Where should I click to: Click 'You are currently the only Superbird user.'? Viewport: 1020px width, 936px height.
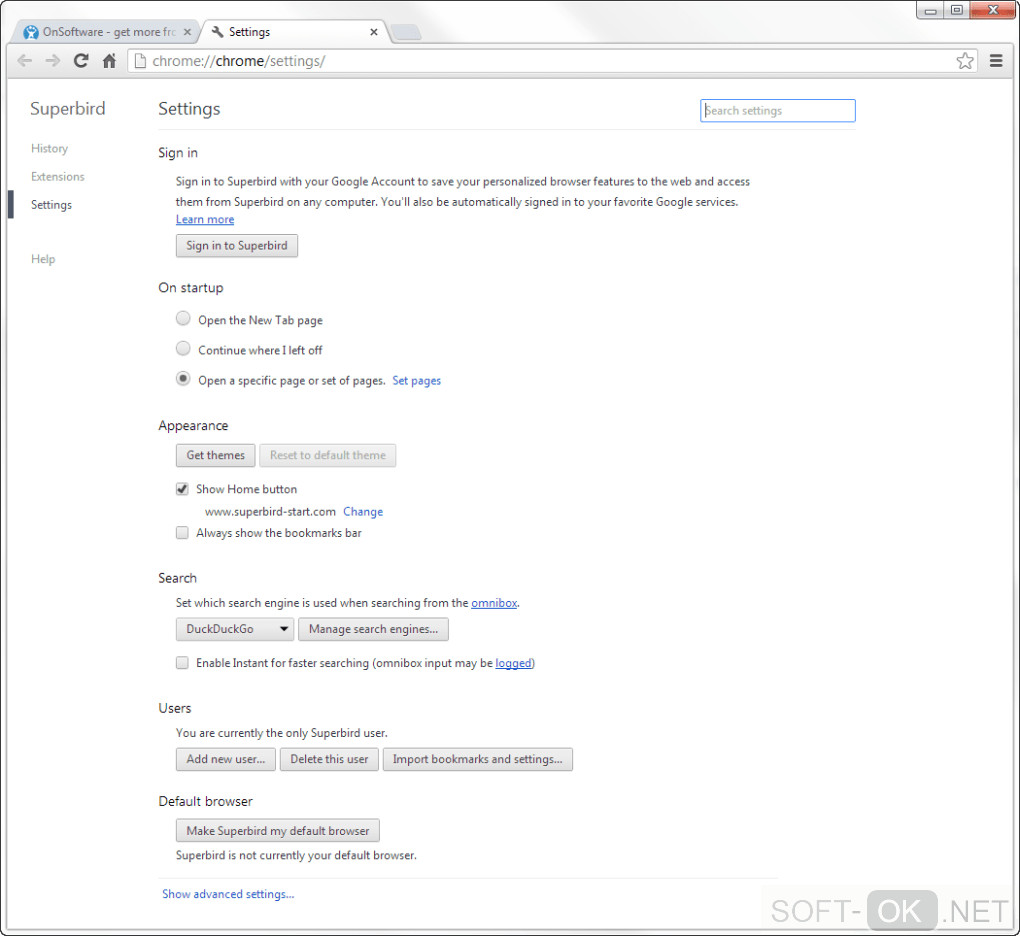point(282,733)
